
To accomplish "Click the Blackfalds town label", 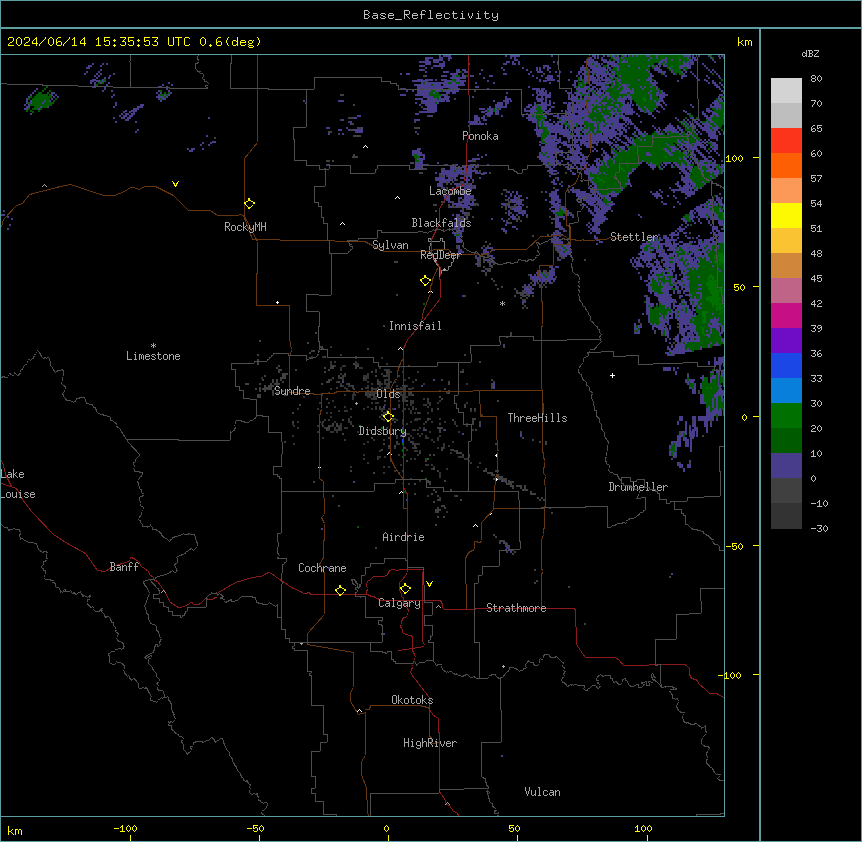I will point(441,223).
